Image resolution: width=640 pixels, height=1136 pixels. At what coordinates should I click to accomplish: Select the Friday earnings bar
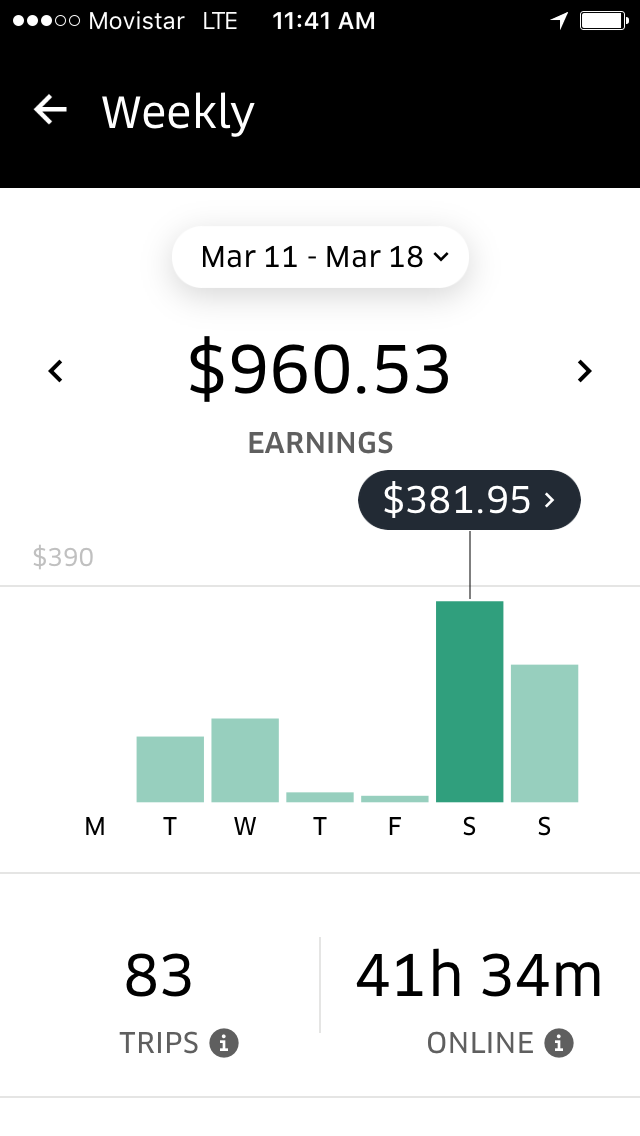pos(395,798)
